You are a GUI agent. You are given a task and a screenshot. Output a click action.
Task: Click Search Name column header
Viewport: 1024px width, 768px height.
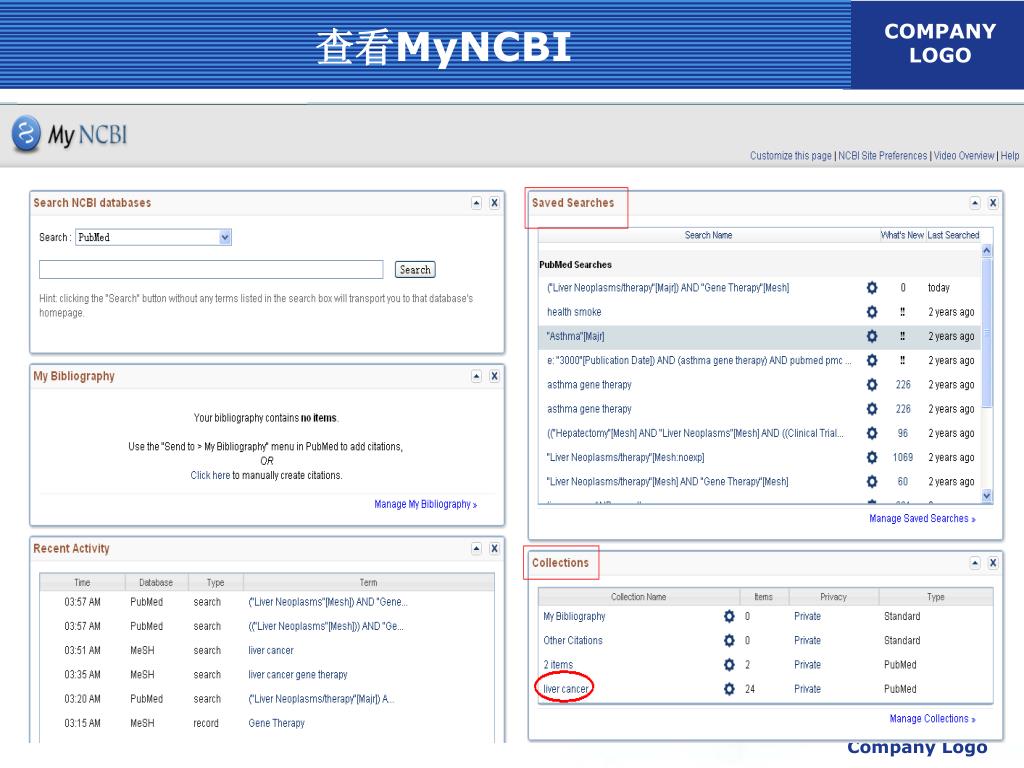pyautogui.click(x=708, y=235)
